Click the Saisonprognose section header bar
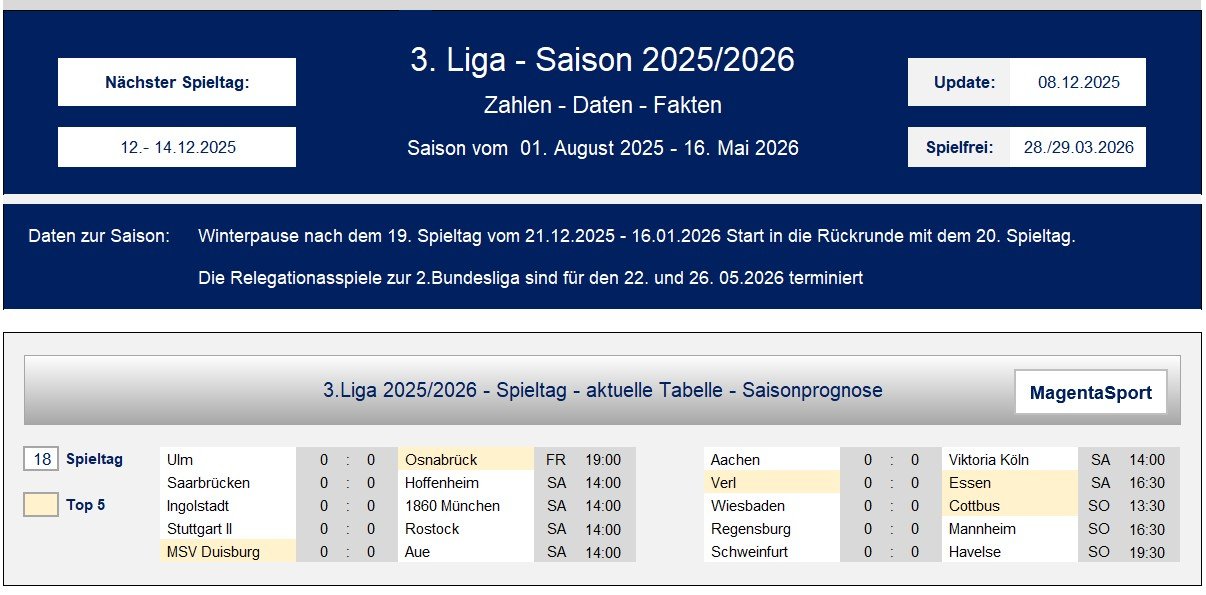This screenshot has width=1206, height=595. click(602, 391)
